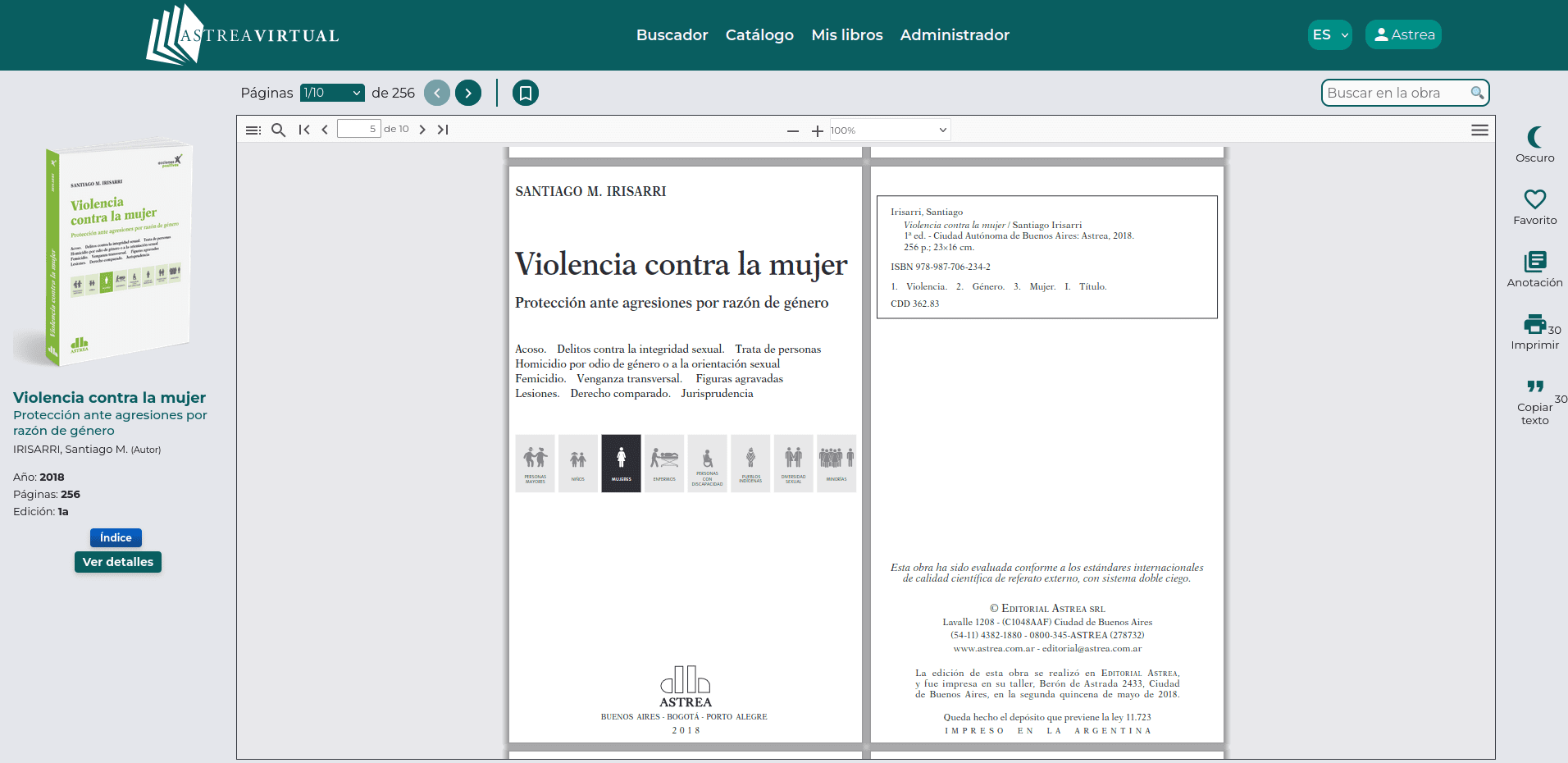Viewport: 1568px width, 763px height.
Task: Click the CDD 362.83 text
Action: pos(915,304)
